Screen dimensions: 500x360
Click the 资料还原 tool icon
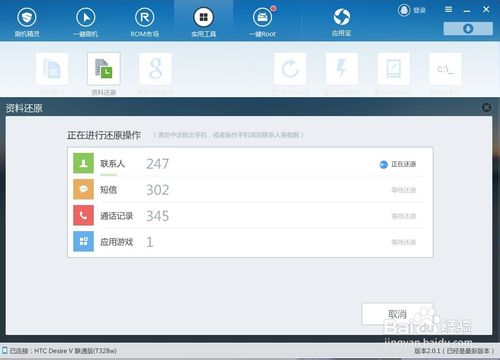[x=104, y=69]
